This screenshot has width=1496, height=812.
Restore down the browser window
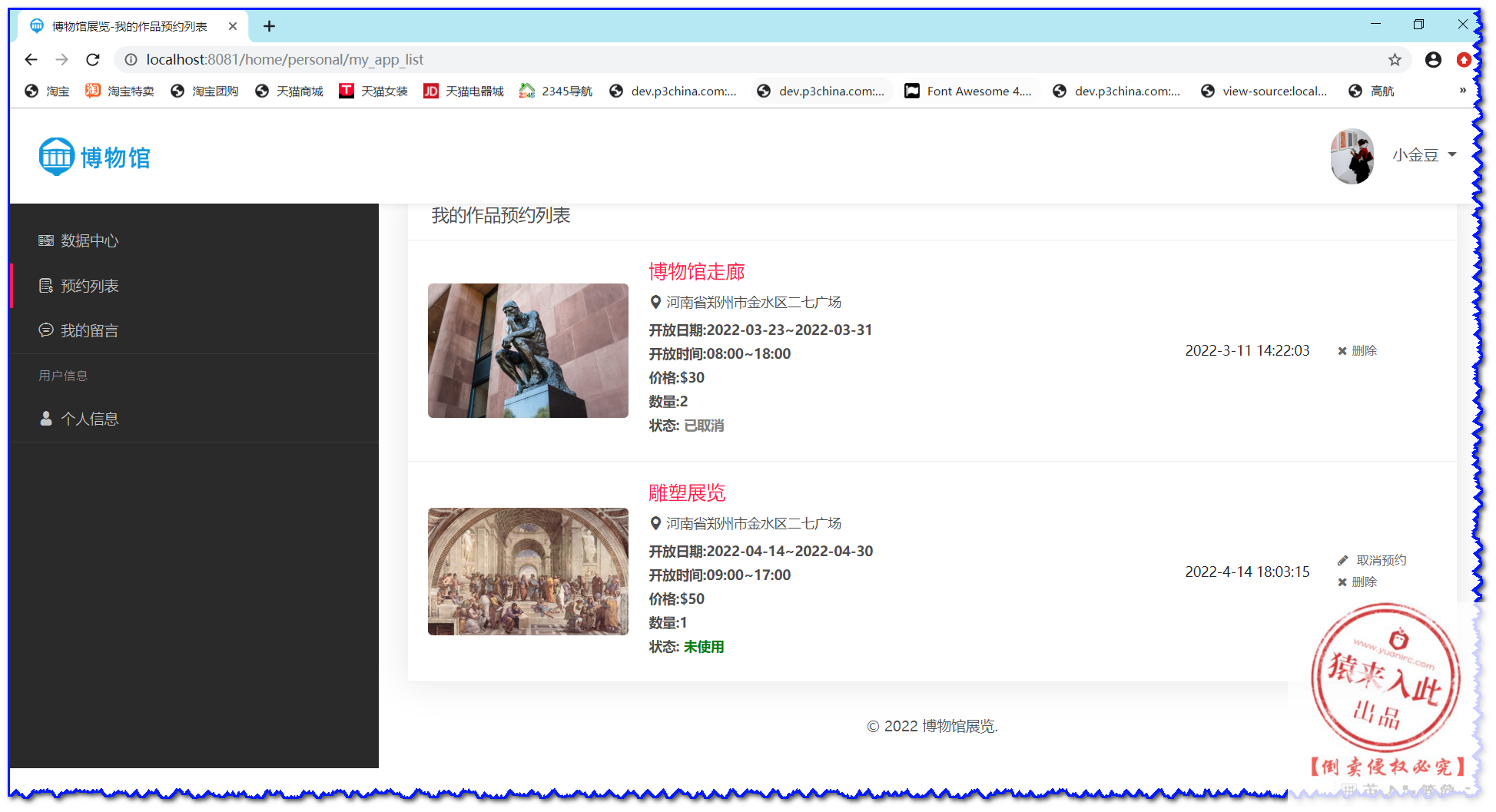pyautogui.click(x=1418, y=24)
